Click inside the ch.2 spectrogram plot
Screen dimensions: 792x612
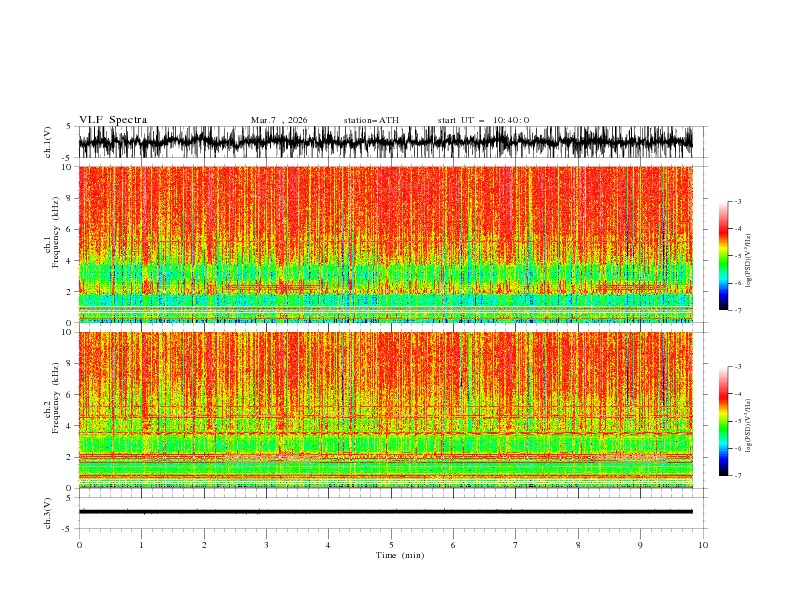tap(385, 410)
